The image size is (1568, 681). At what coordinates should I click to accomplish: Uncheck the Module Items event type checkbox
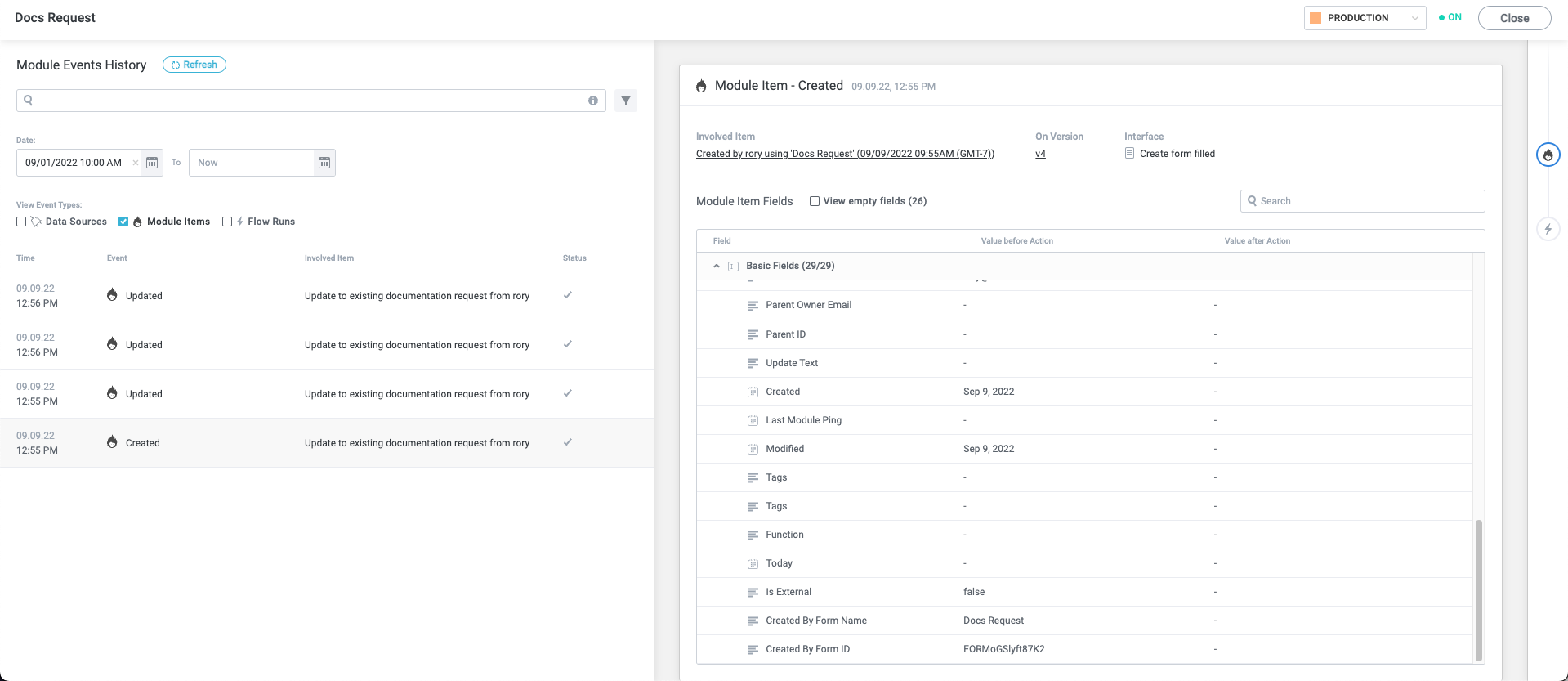tap(123, 222)
